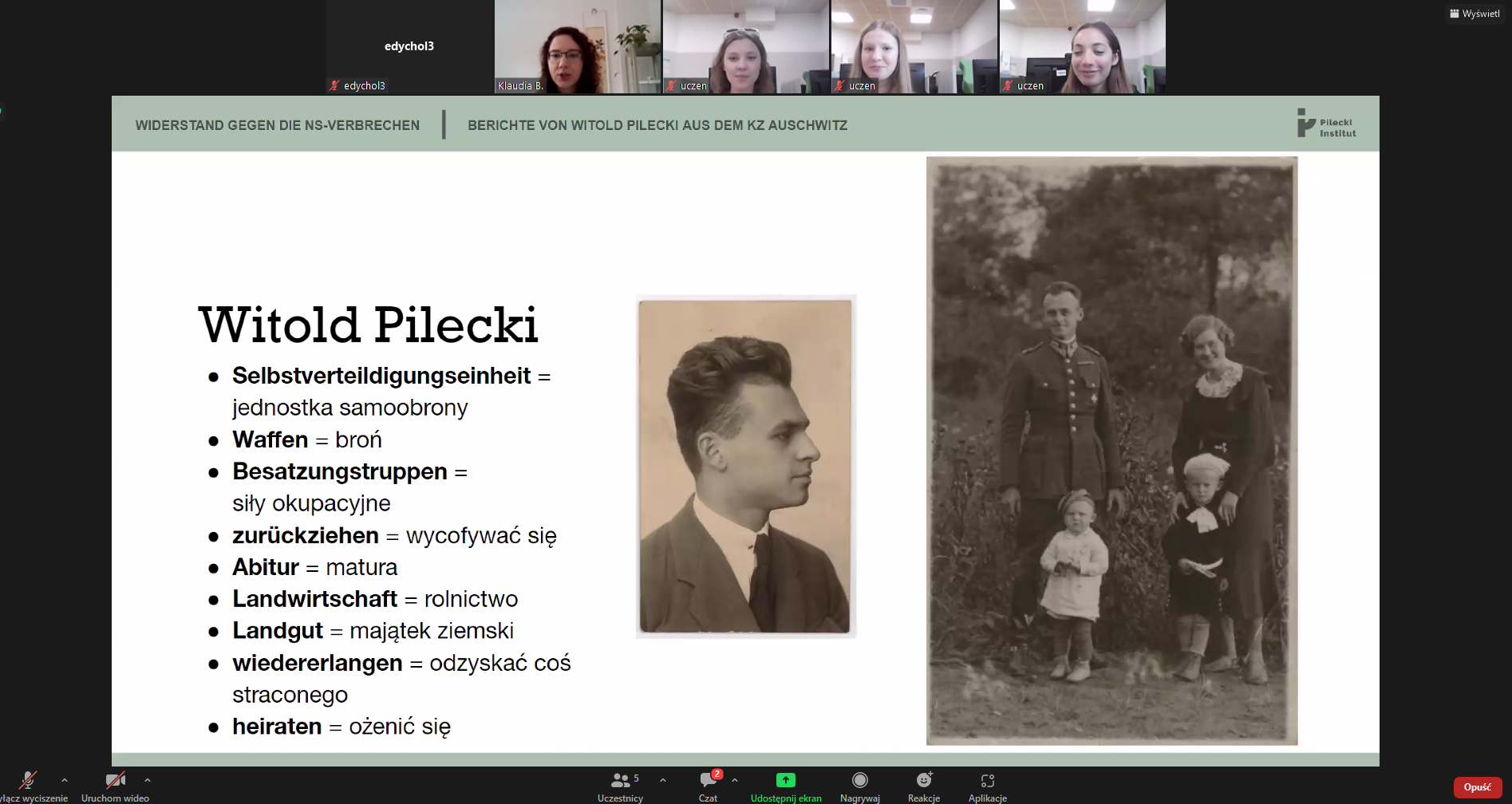Expand the arrow next to Uczestnicy
The image size is (1512, 804).
point(663,780)
